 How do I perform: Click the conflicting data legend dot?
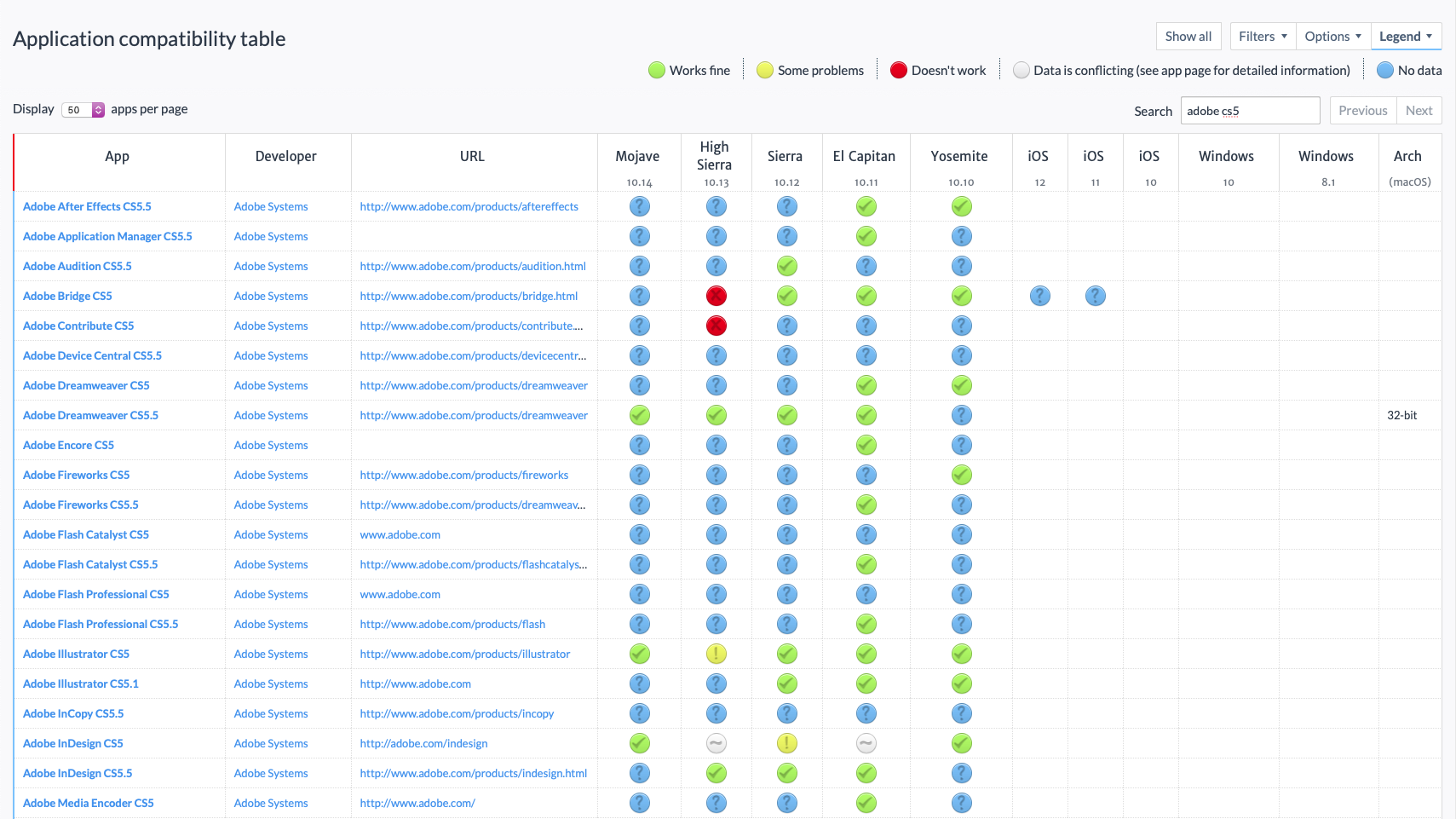[x=1022, y=70]
